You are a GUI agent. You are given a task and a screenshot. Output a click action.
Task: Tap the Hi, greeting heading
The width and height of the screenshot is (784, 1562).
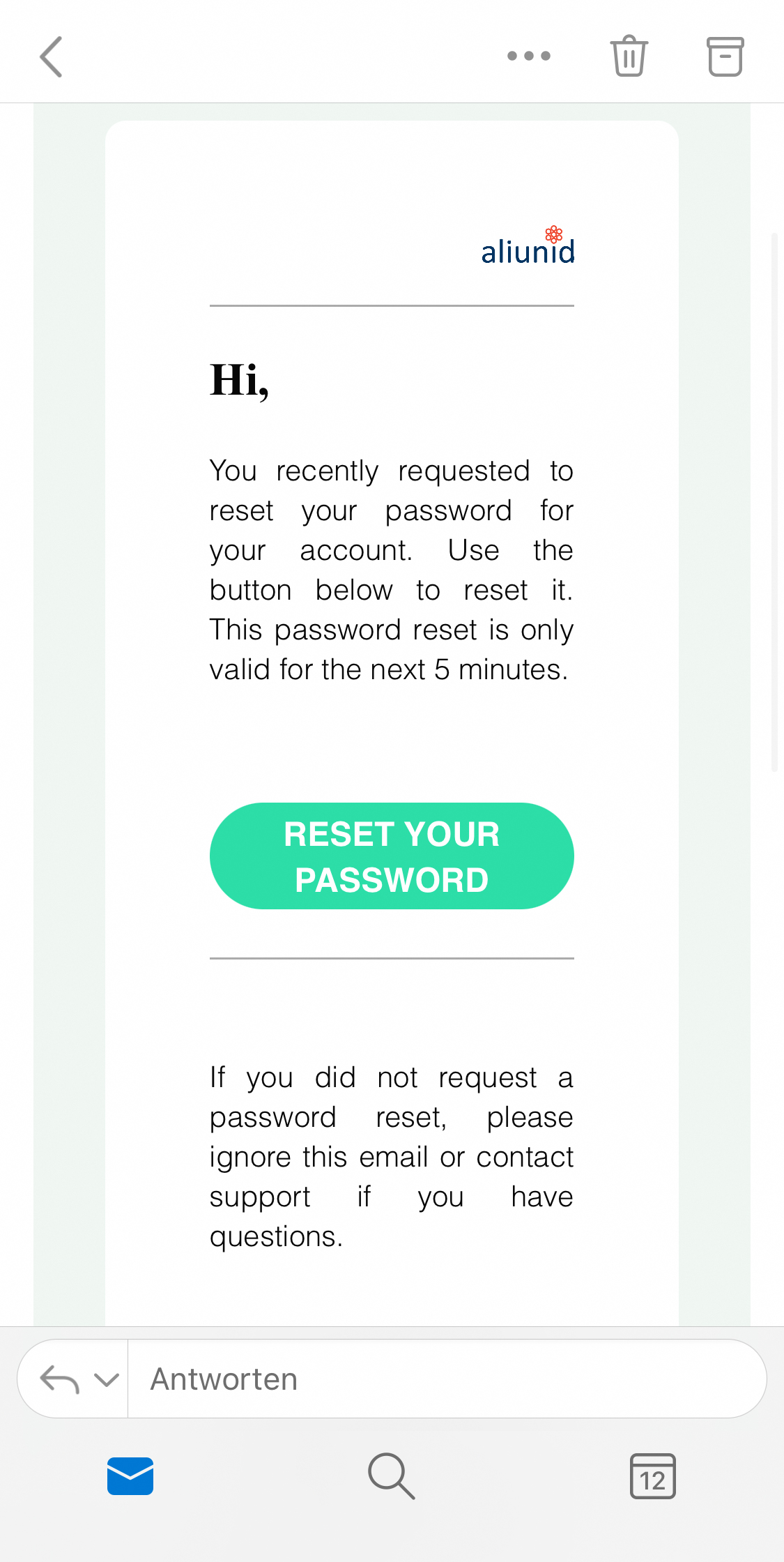(x=240, y=381)
